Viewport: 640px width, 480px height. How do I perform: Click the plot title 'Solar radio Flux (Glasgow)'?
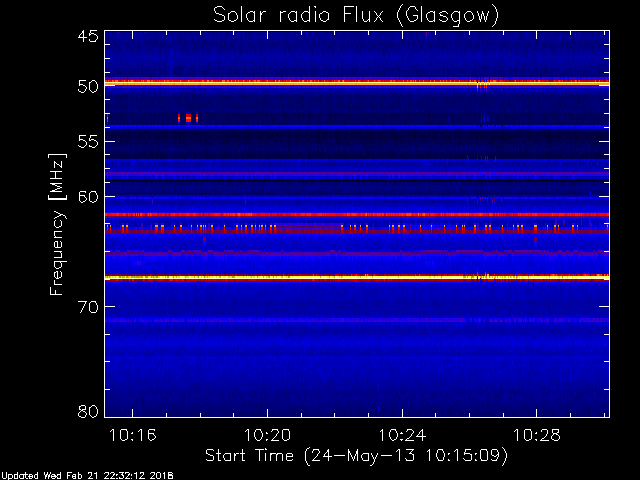pyautogui.click(x=356, y=16)
